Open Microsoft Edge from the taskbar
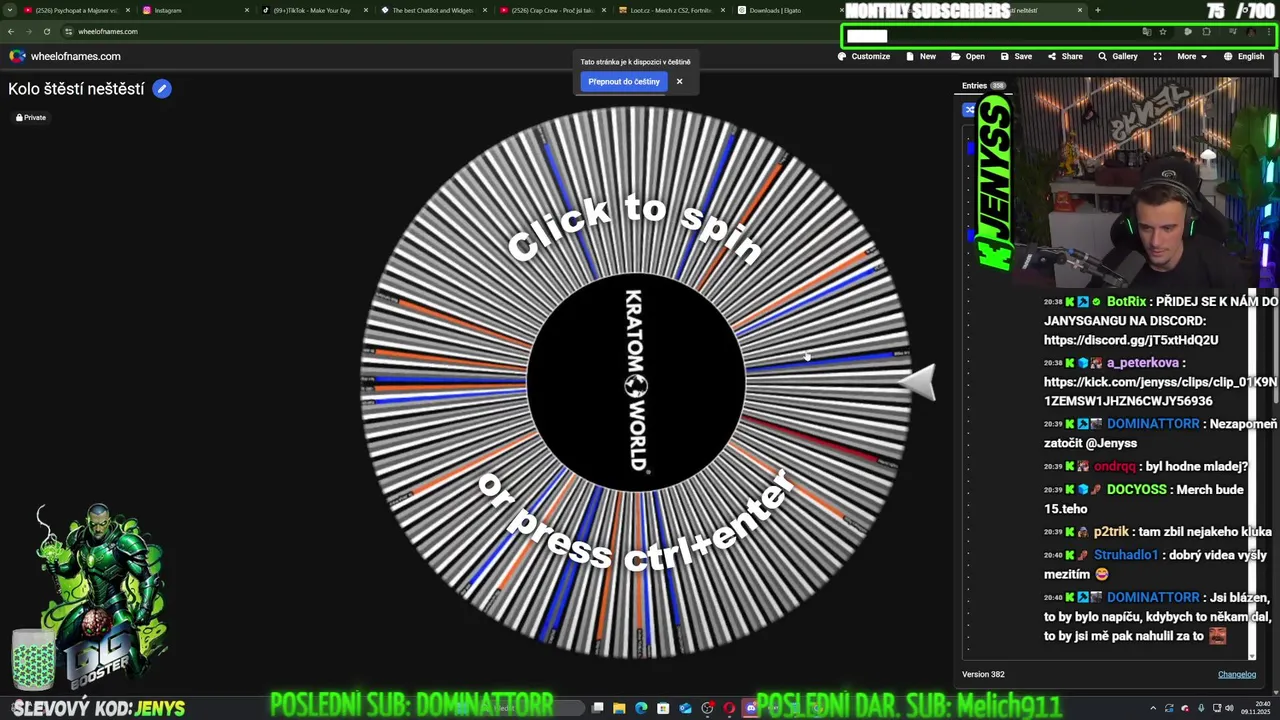This screenshot has height=720, width=1280. pyautogui.click(x=641, y=708)
